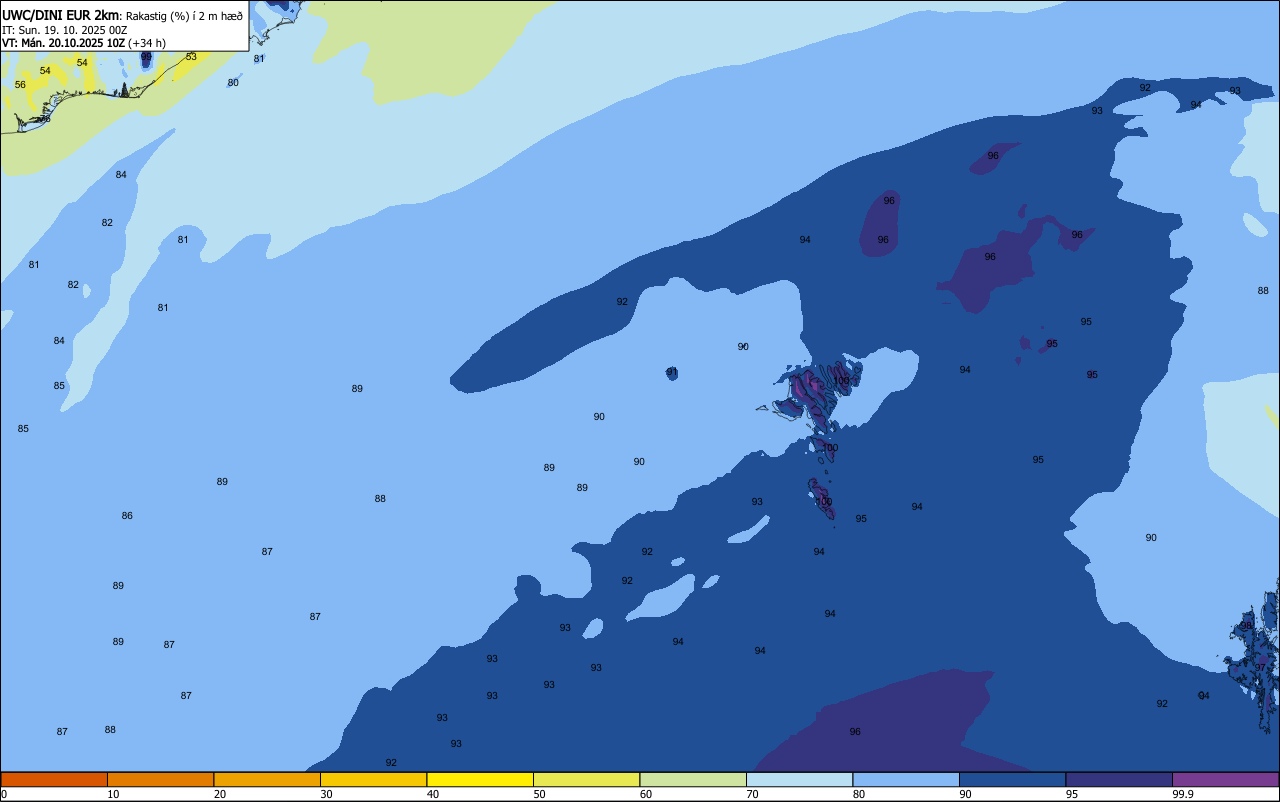This screenshot has height=802, width=1280.
Task: Click the amber 30–40 legend segment
Action: 373,779
